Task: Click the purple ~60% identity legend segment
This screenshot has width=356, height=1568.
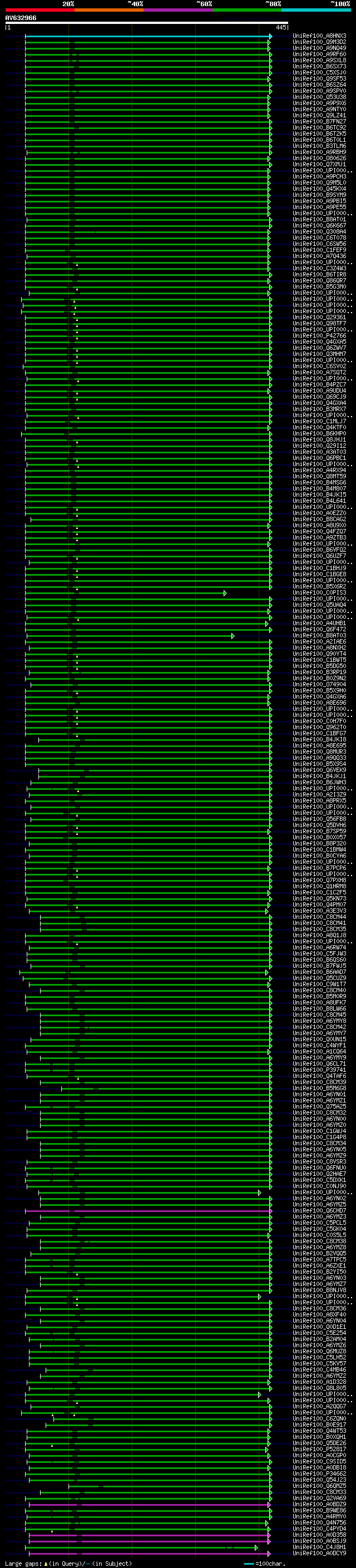Action: [x=179, y=10]
